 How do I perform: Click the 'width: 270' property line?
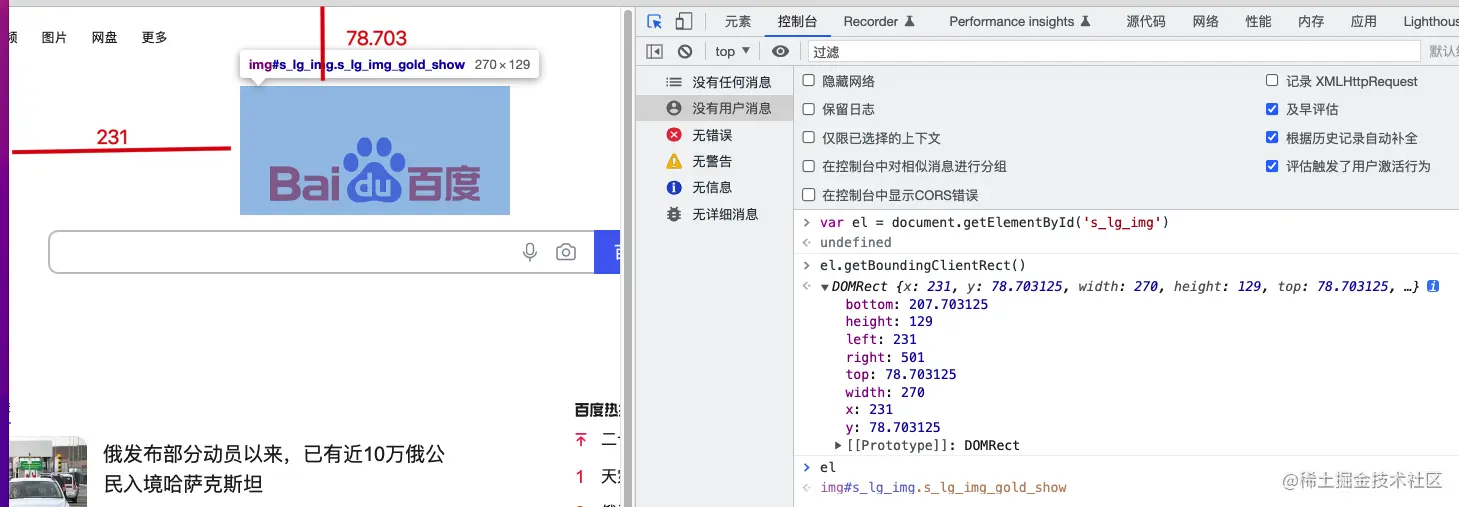pos(885,392)
